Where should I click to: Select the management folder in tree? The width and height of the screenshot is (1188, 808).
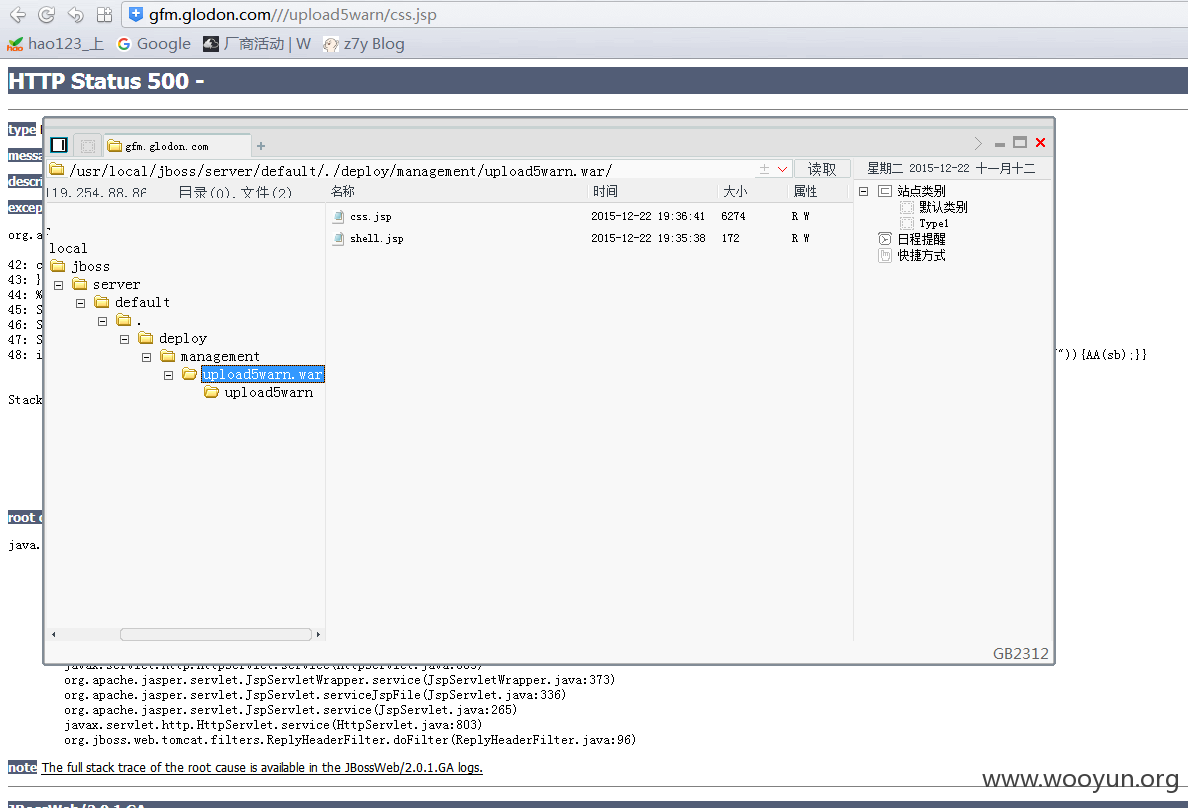click(220, 357)
